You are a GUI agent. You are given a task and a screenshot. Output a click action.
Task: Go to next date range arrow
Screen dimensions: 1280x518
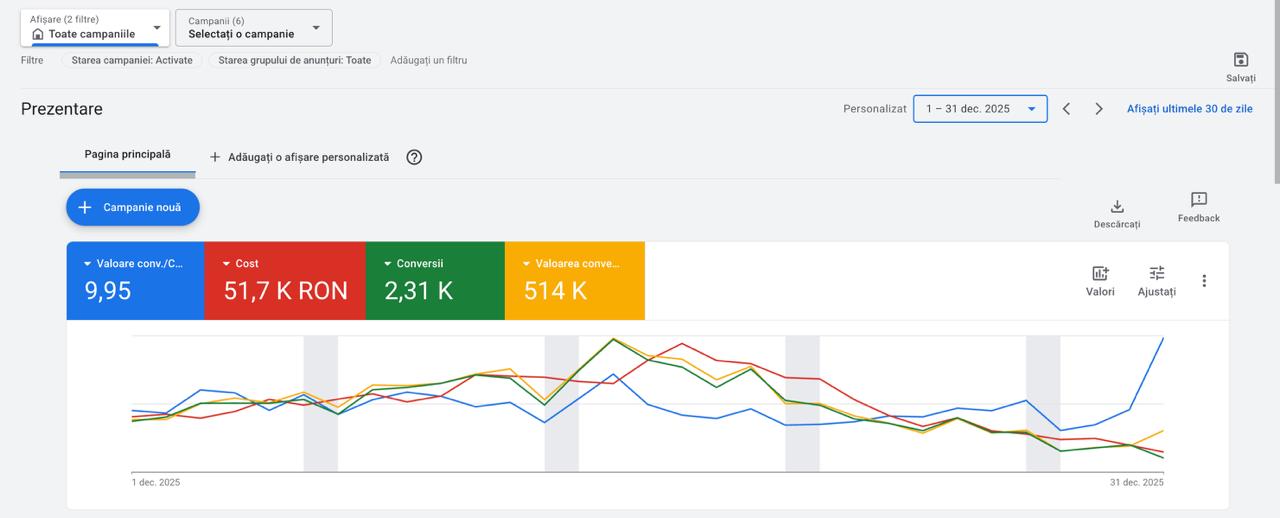click(1099, 109)
